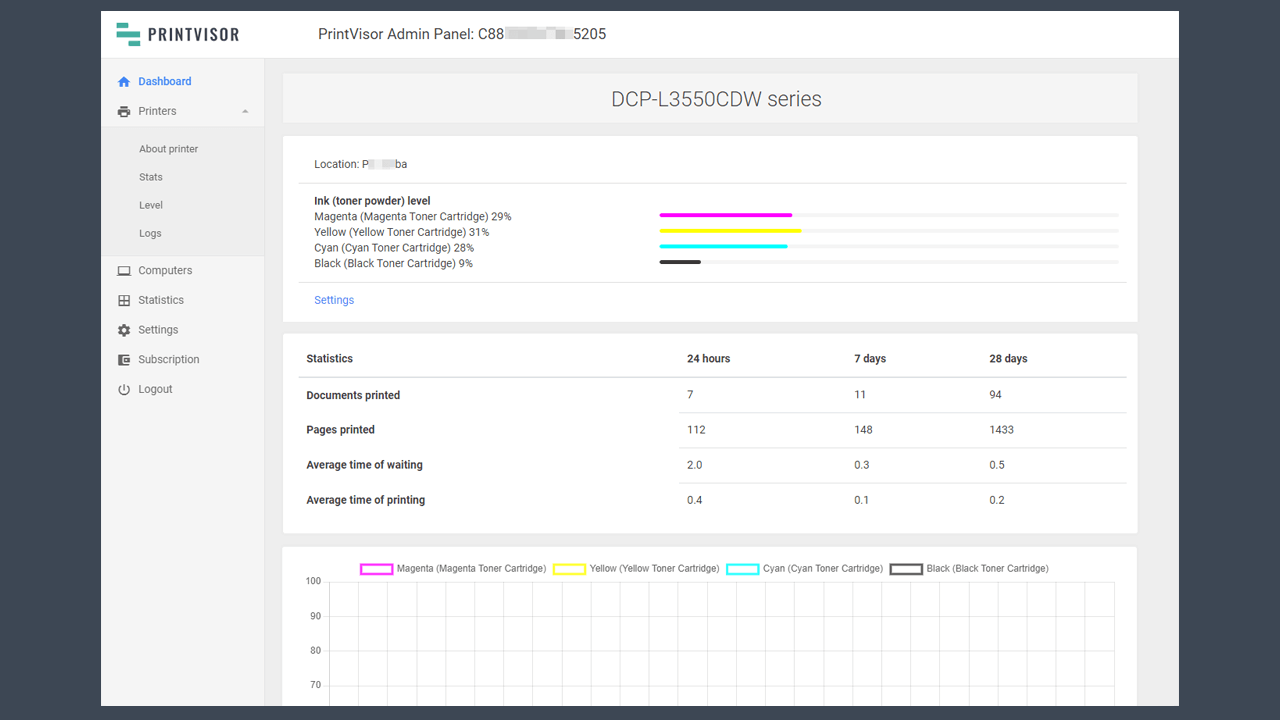The image size is (1280, 720).
Task: Open the Stats submenu item
Action: (151, 177)
